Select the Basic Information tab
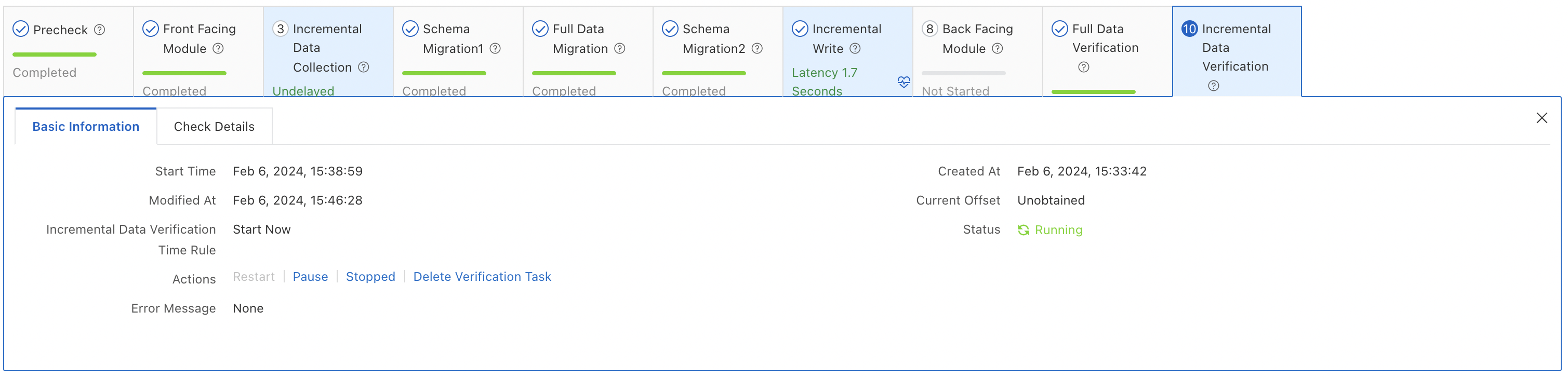This screenshot has height=379, width=1568. pyautogui.click(x=86, y=127)
